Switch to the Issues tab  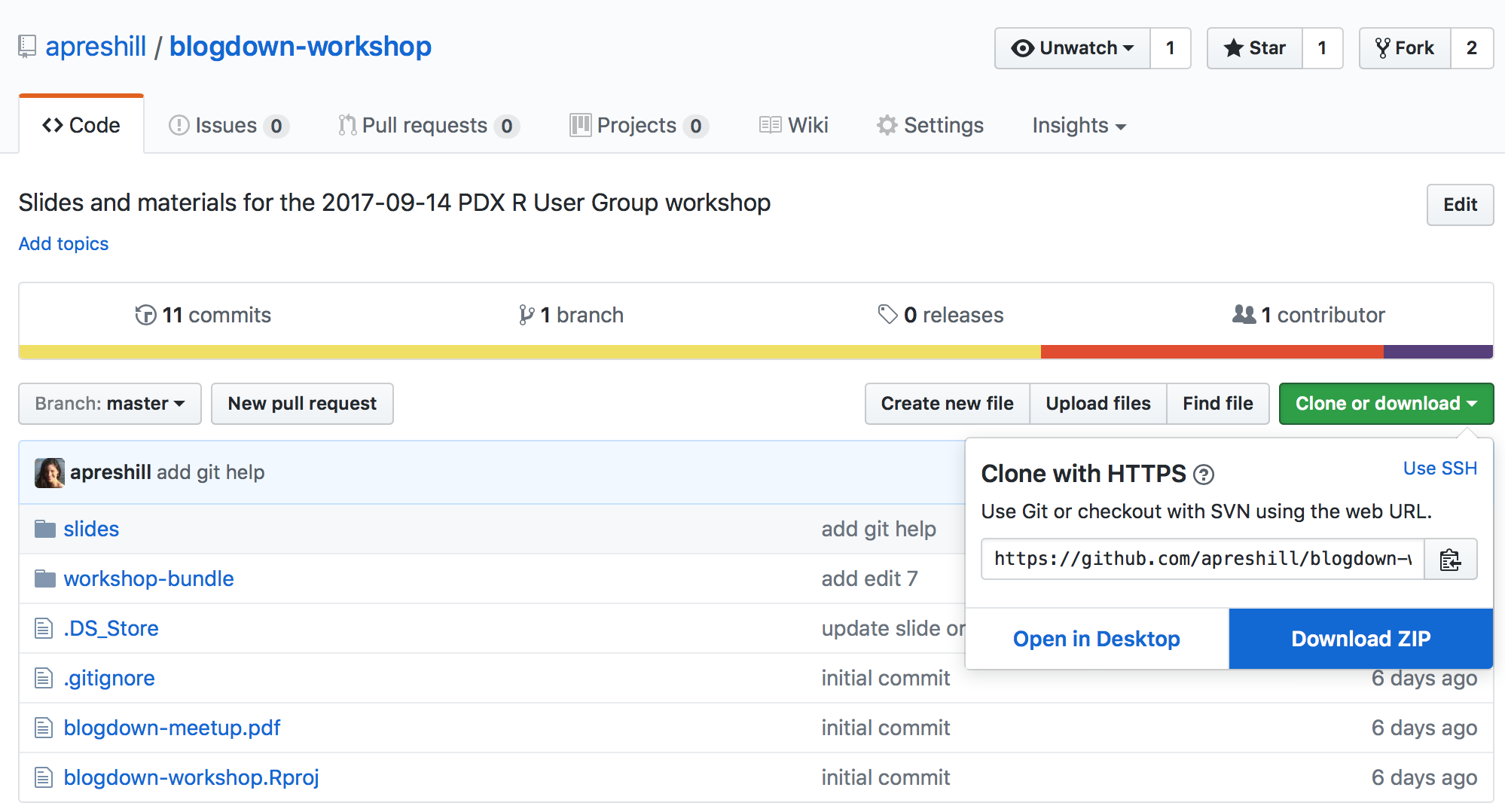click(x=227, y=125)
